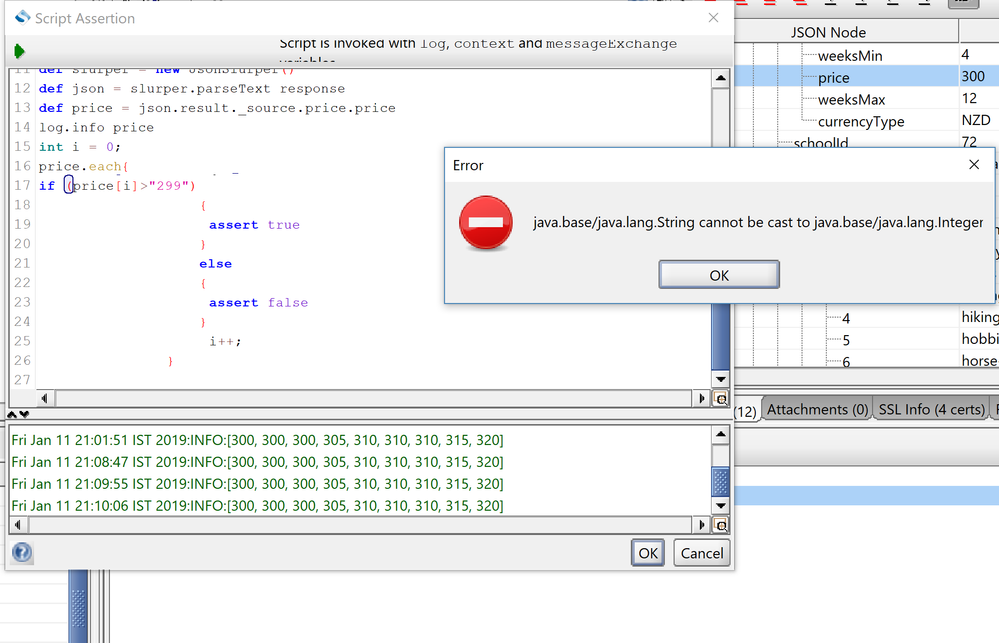Close the Script Assertion window

[713, 18]
